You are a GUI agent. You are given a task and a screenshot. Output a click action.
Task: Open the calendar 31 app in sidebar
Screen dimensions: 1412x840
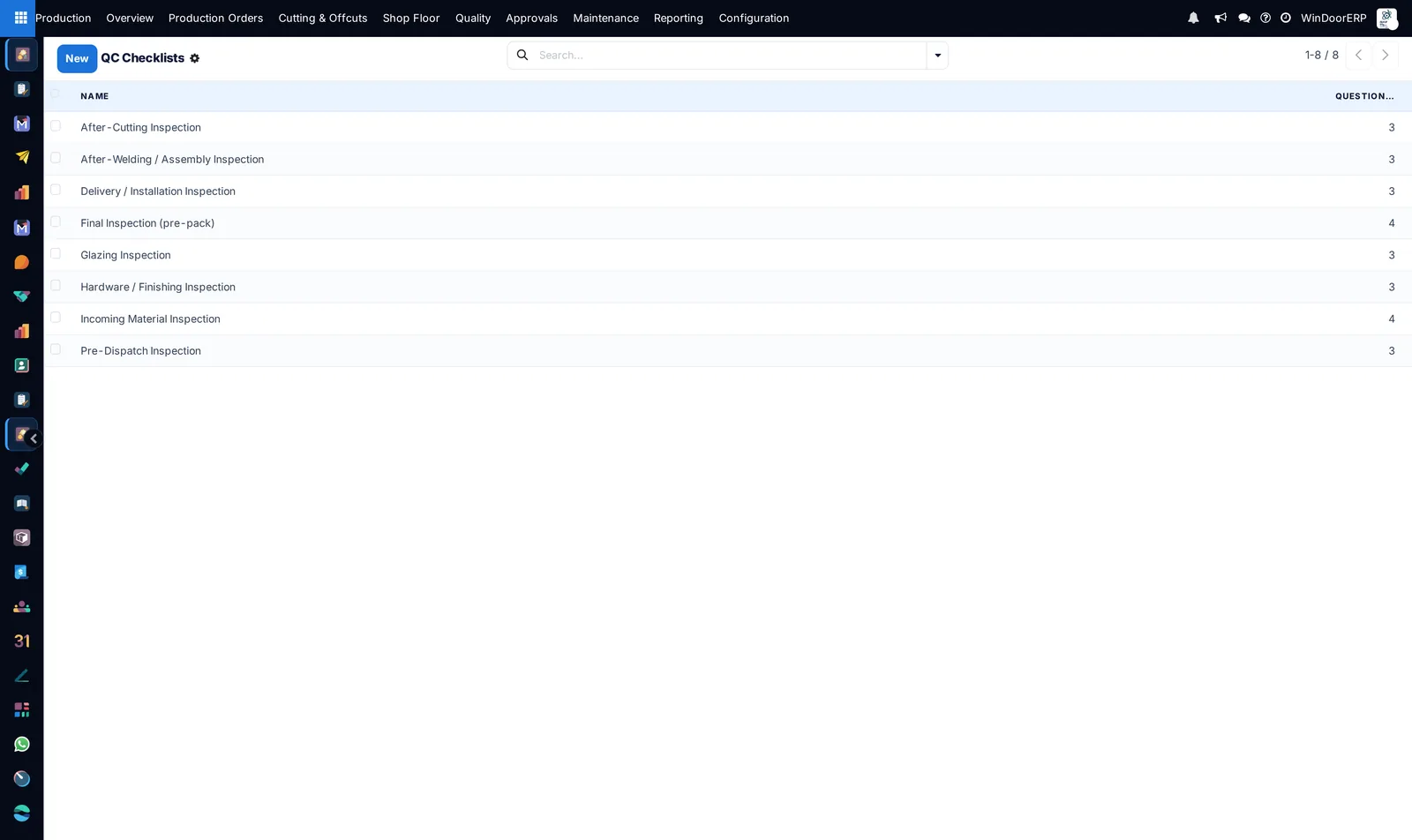pos(22,641)
